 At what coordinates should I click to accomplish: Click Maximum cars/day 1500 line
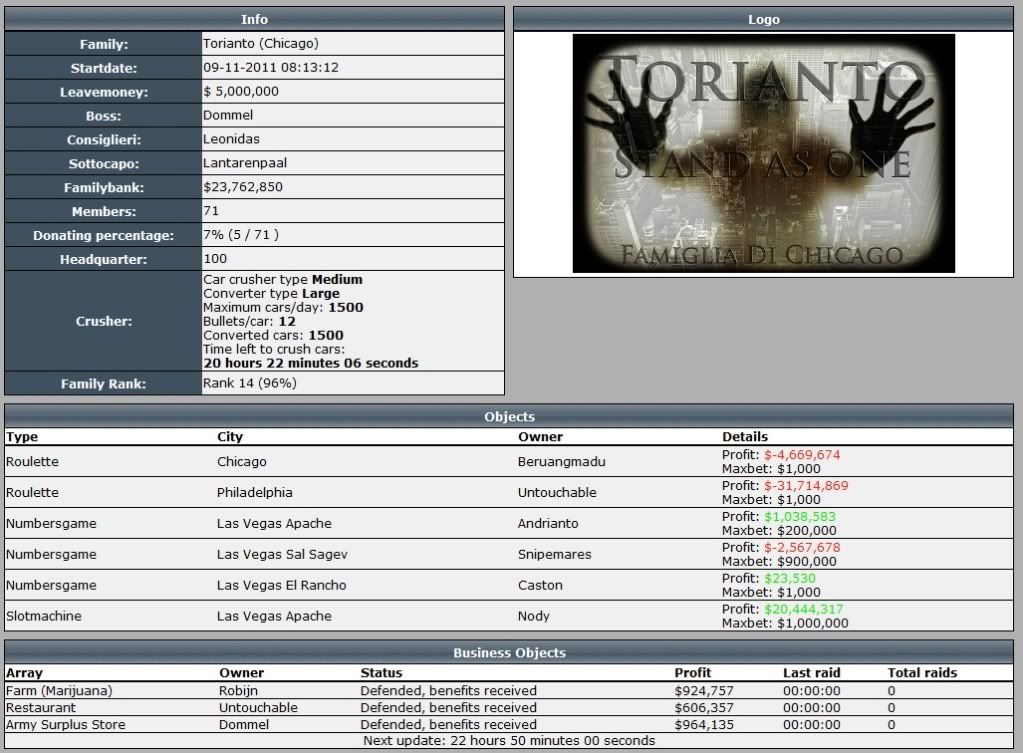tap(283, 307)
